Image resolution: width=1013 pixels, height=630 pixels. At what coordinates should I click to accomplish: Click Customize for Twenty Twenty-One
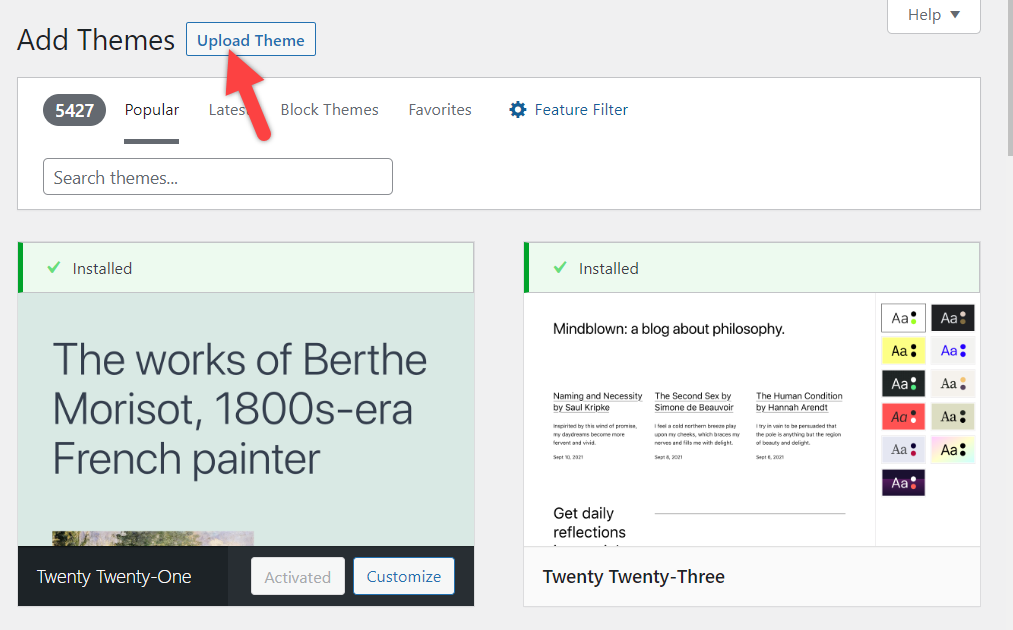point(403,576)
